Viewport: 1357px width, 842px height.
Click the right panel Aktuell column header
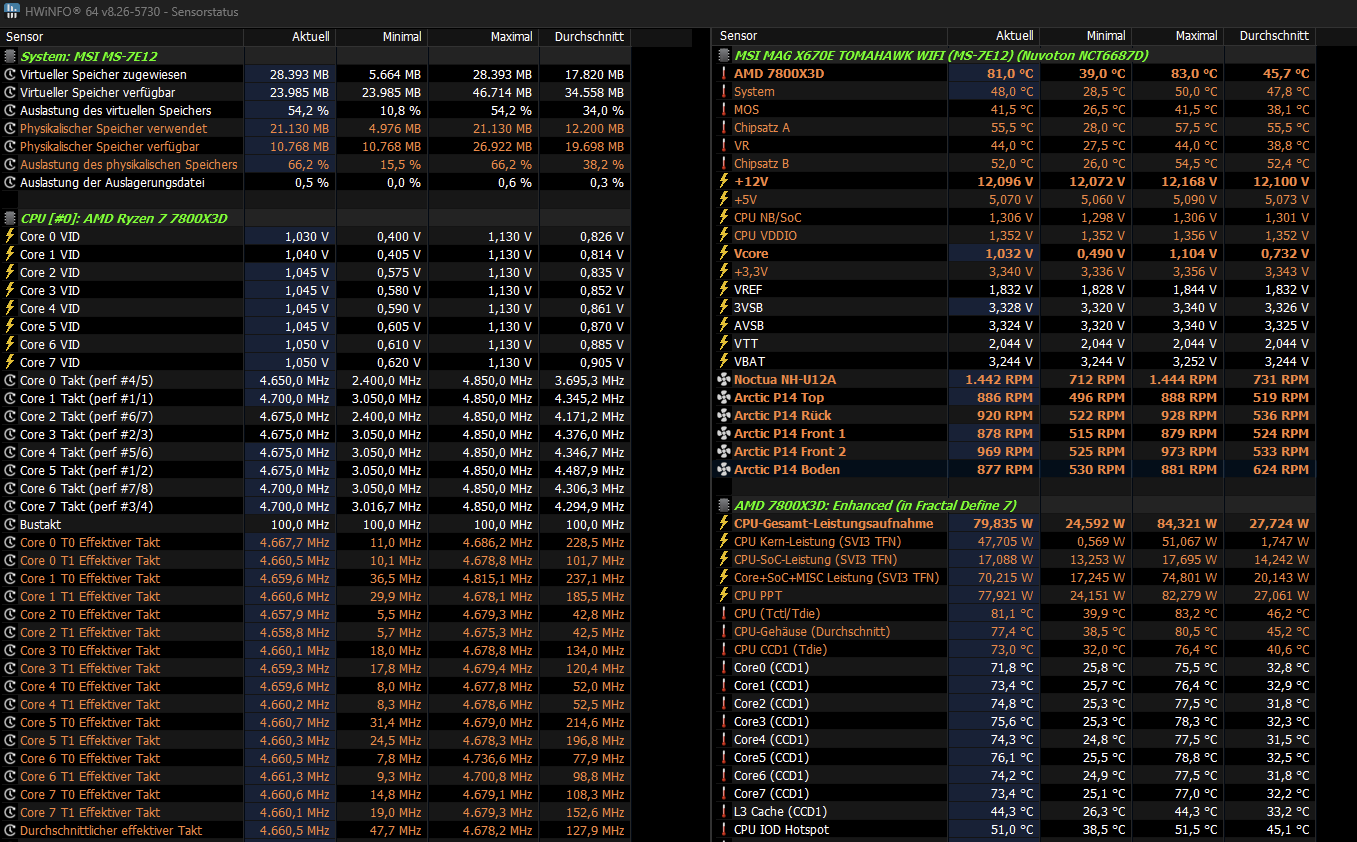[993, 36]
